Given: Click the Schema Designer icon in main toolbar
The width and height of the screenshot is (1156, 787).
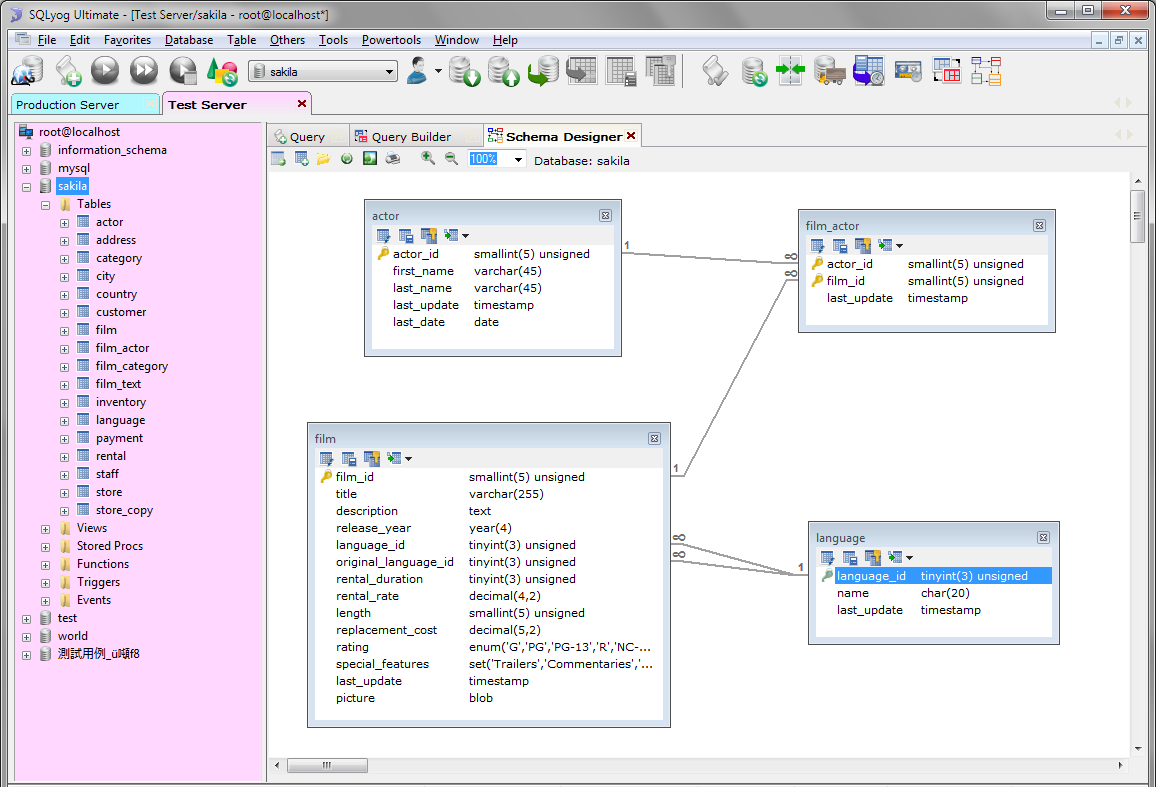Looking at the screenshot, I should (x=986, y=71).
